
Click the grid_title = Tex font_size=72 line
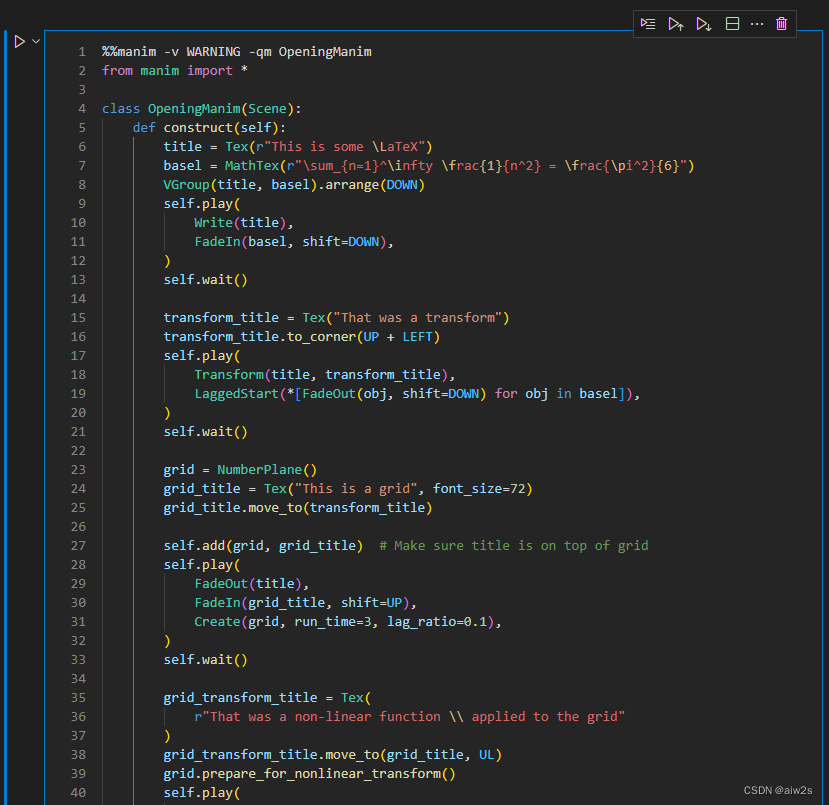pos(348,489)
